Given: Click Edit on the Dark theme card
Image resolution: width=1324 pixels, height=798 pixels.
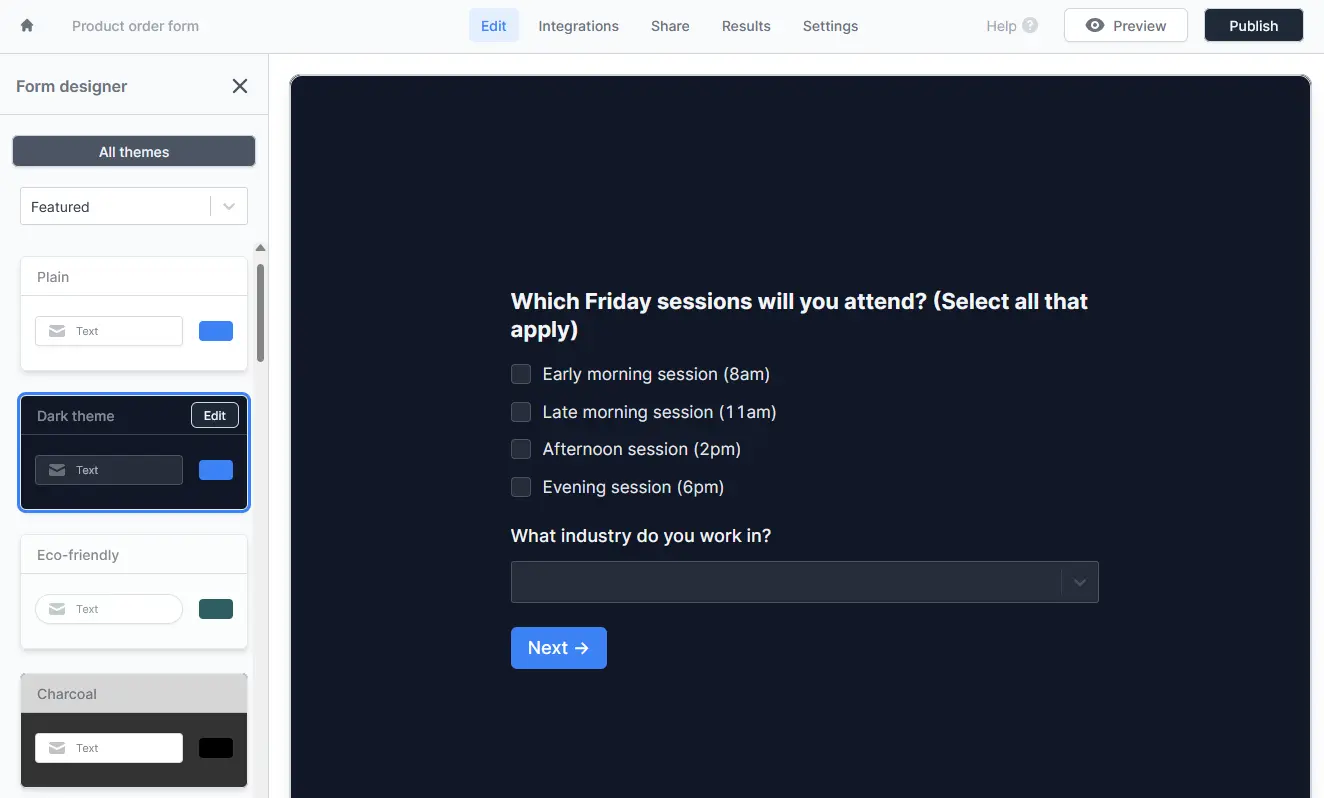Looking at the screenshot, I should (x=215, y=415).
